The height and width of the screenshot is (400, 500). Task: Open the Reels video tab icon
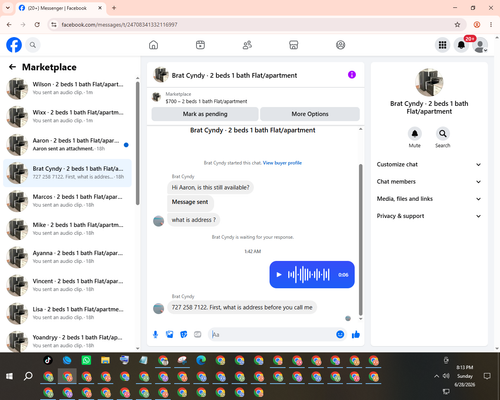pyautogui.click(x=200, y=45)
